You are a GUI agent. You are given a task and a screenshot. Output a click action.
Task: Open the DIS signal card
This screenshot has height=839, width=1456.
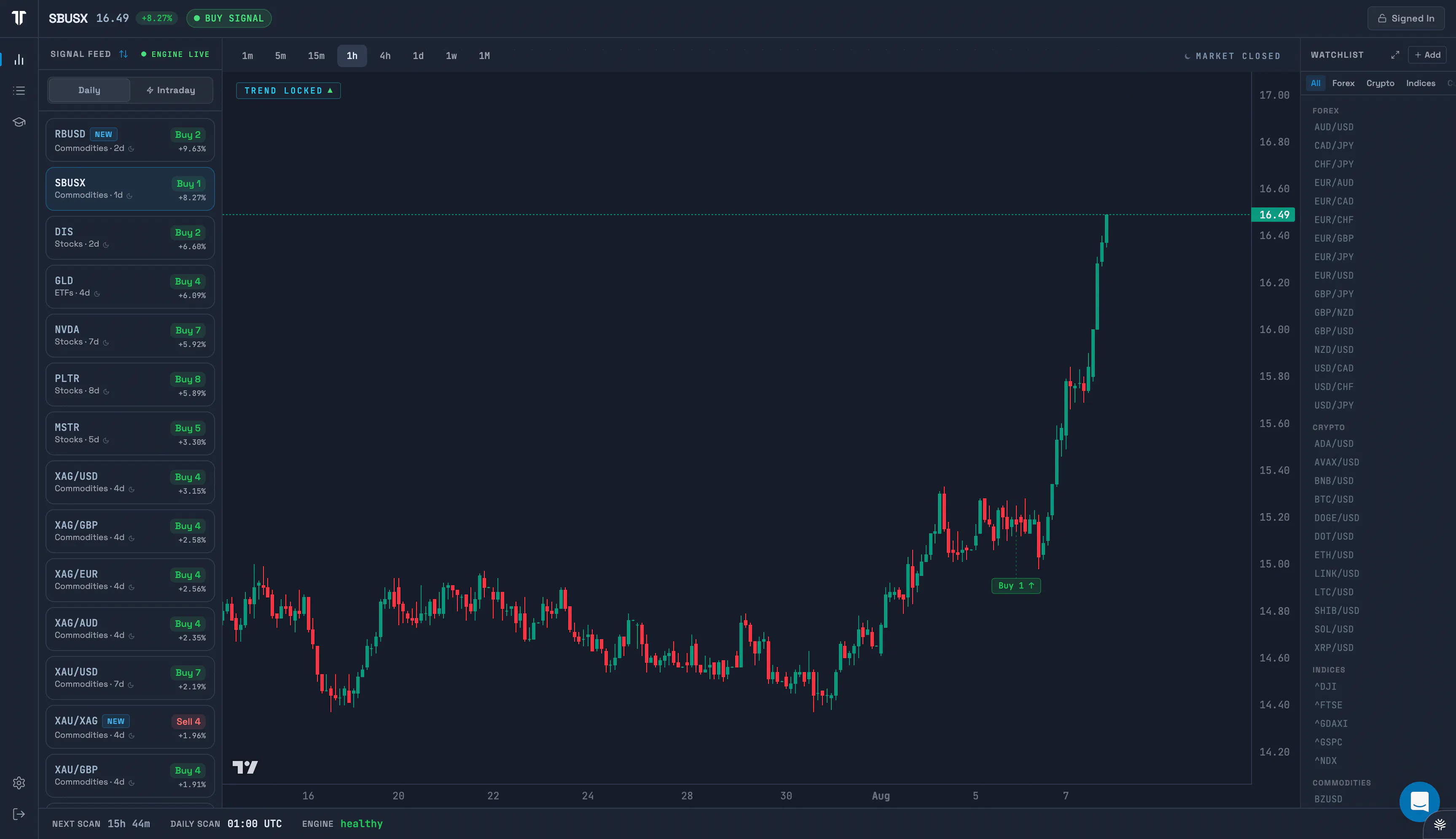[130, 238]
